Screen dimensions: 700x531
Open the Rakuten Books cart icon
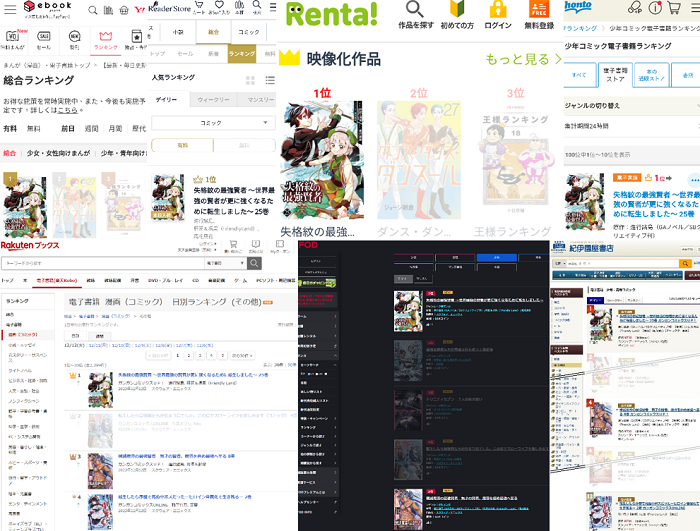[x=233, y=244]
